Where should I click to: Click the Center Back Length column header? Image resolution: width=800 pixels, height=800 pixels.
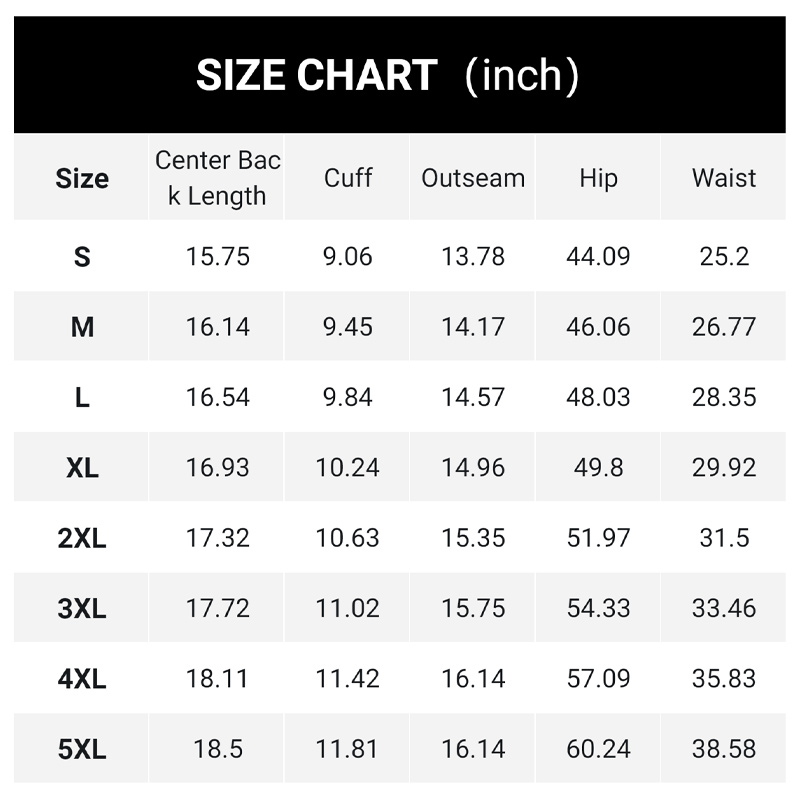tap(217, 178)
